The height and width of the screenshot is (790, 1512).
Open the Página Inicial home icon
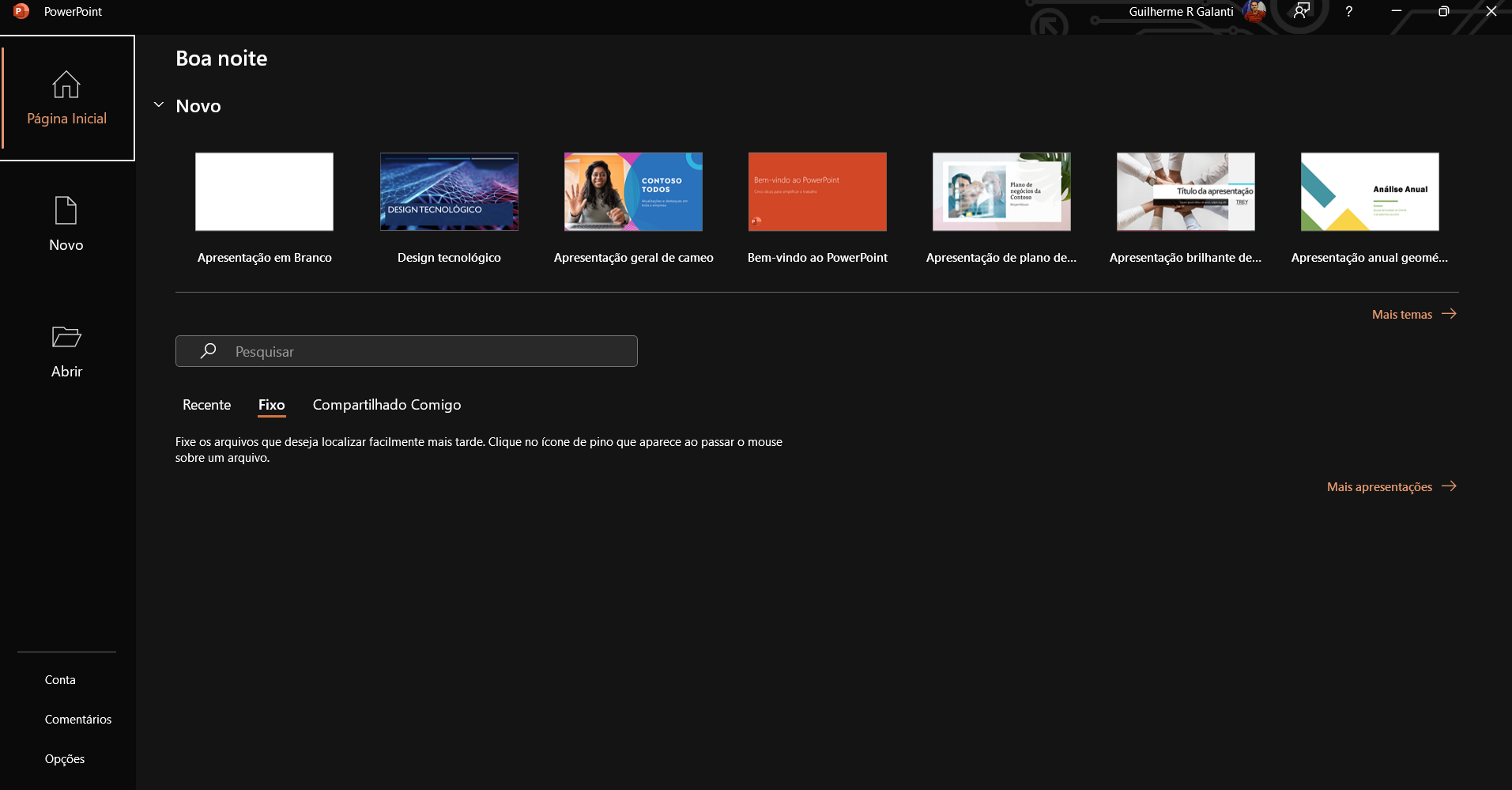[x=66, y=85]
